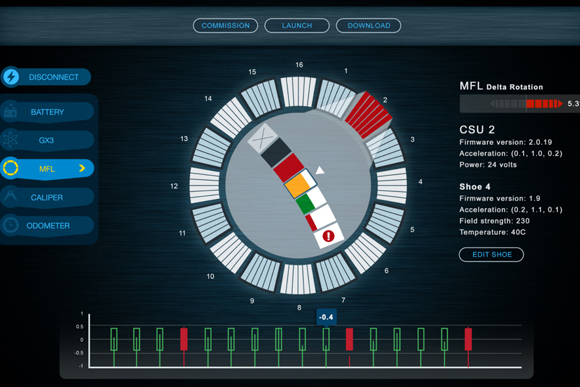Select the orange color tile in dial

click(x=298, y=185)
